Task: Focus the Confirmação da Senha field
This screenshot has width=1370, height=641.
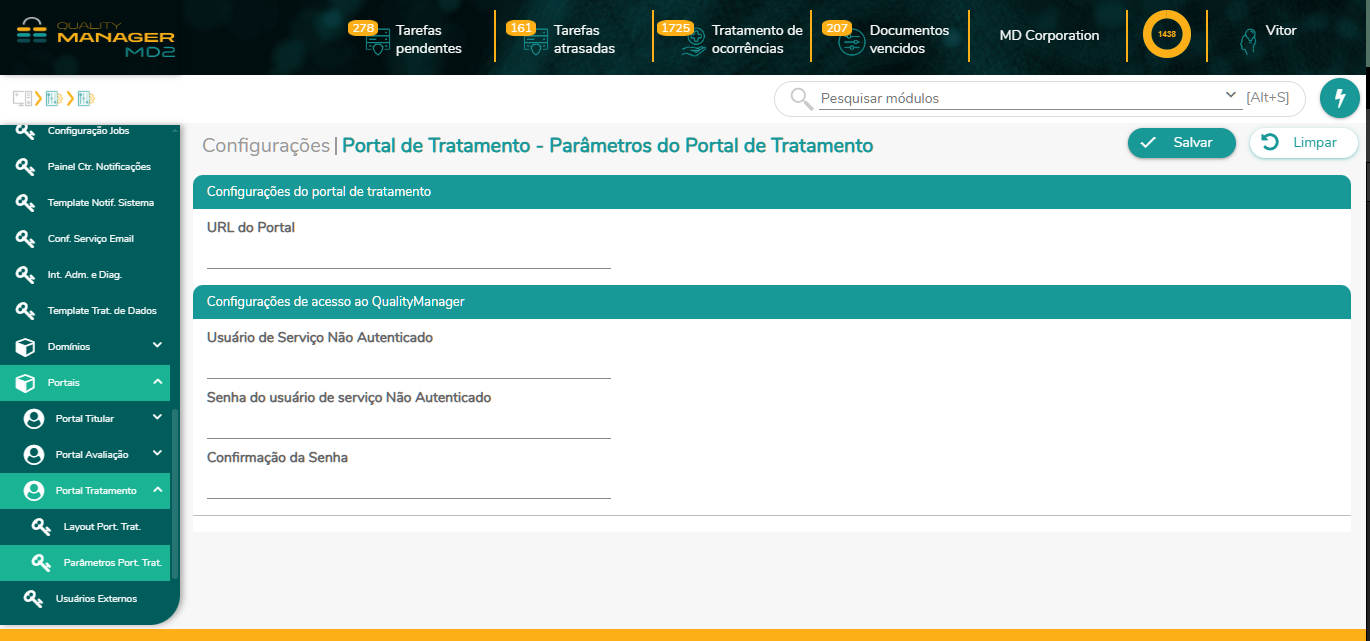Action: pos(408,485)
